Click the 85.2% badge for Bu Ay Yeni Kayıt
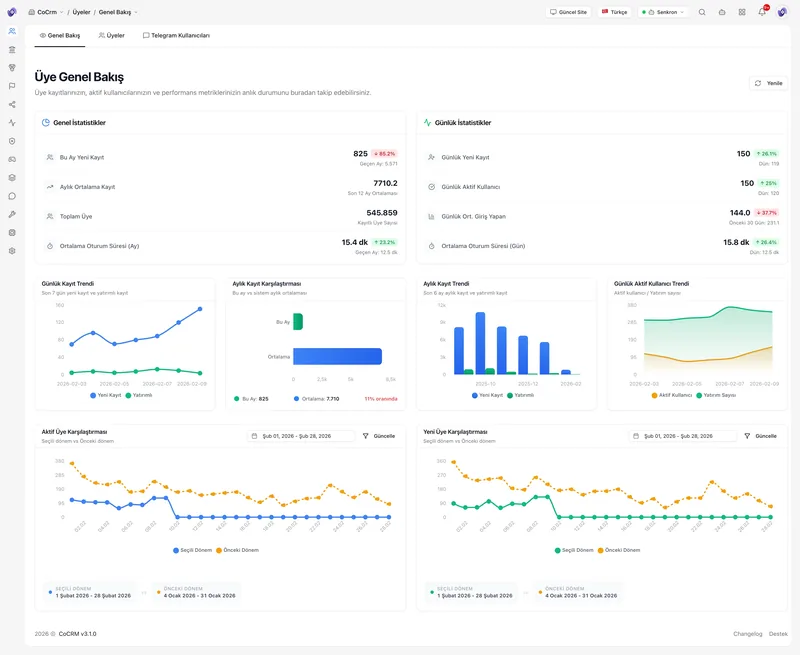 [x=385, y=154]
